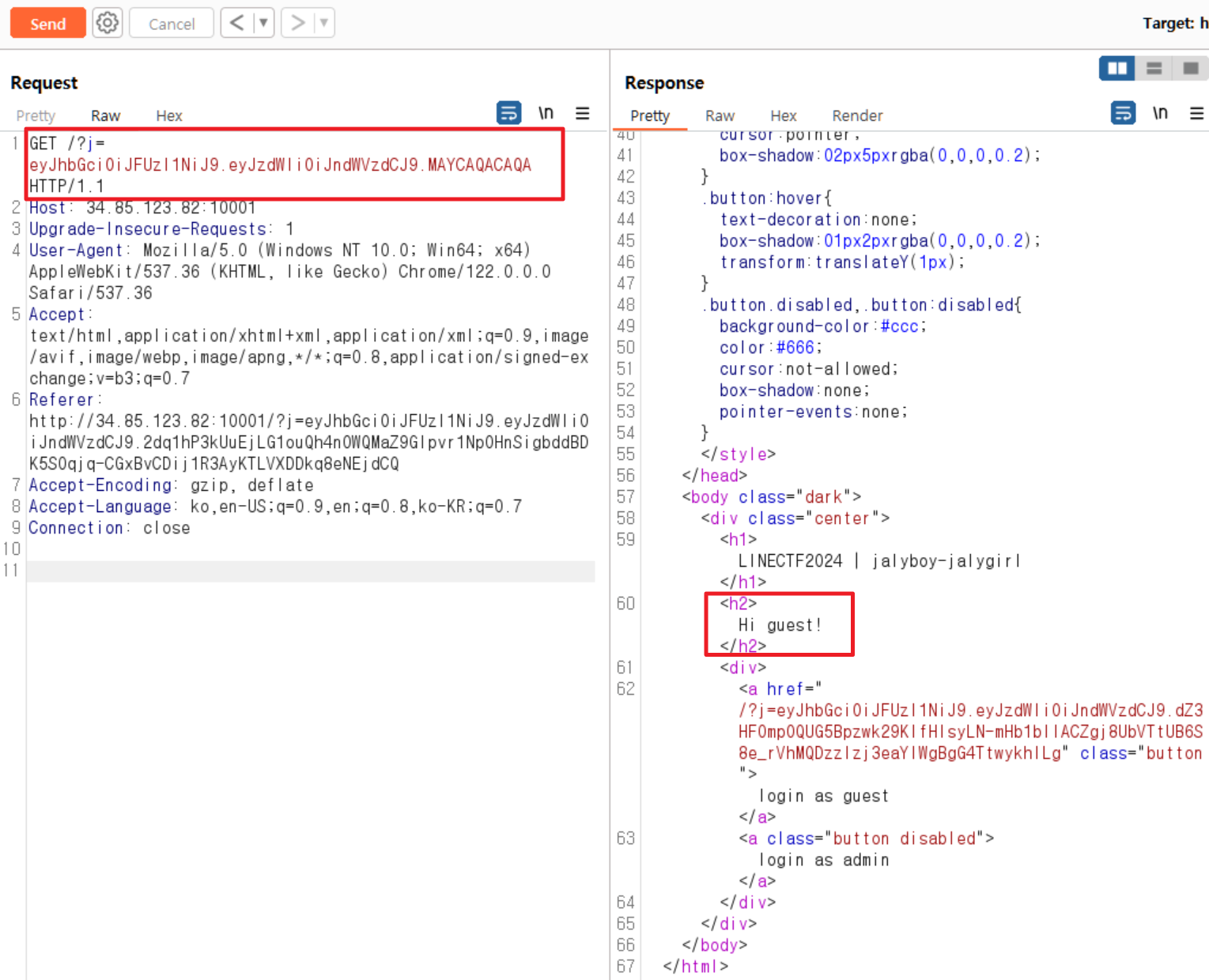Click the body class="dark" tag line
Image resolution: width=1209 pixels, height=980 pixels.
pos(771,497)
